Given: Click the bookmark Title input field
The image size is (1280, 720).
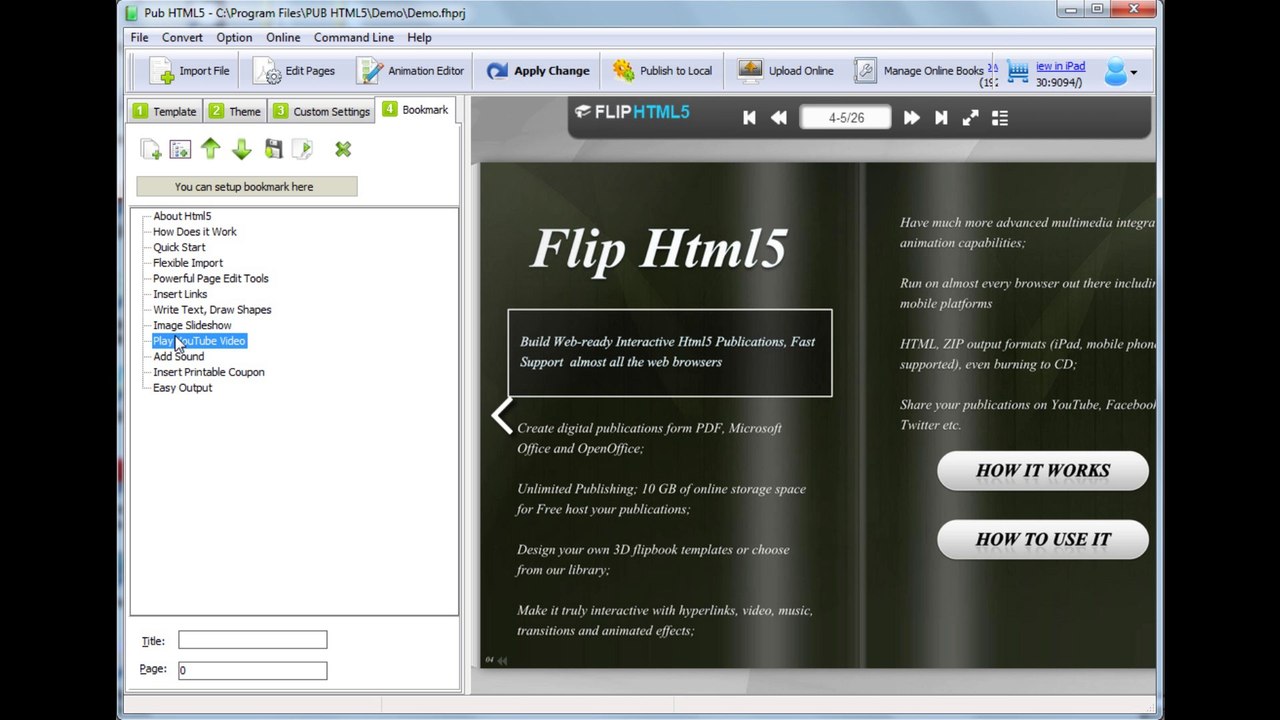Looking at the screenshot, I should (252, 640).
